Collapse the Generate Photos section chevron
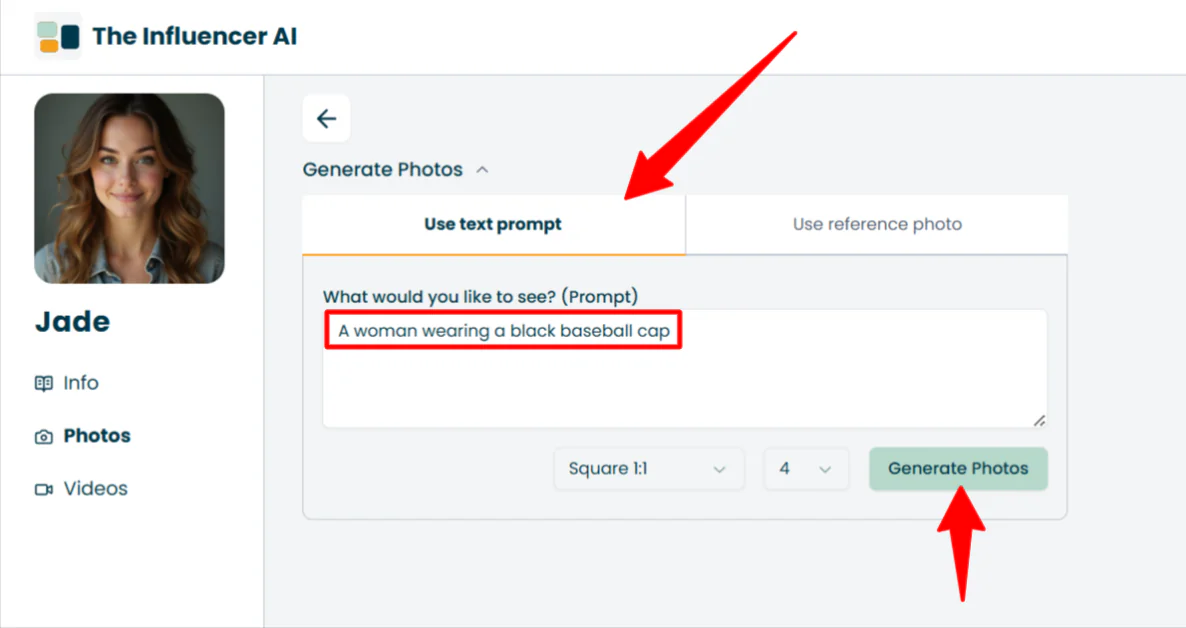This screenshot has height=628, width=1186. (x=482, y=170)
